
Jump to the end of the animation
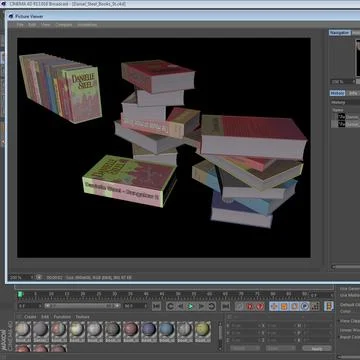226,306
